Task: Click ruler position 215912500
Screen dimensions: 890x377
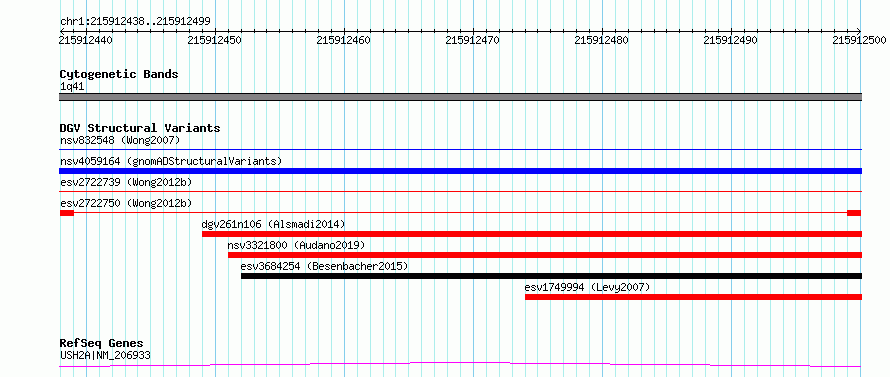Action: 859,40
